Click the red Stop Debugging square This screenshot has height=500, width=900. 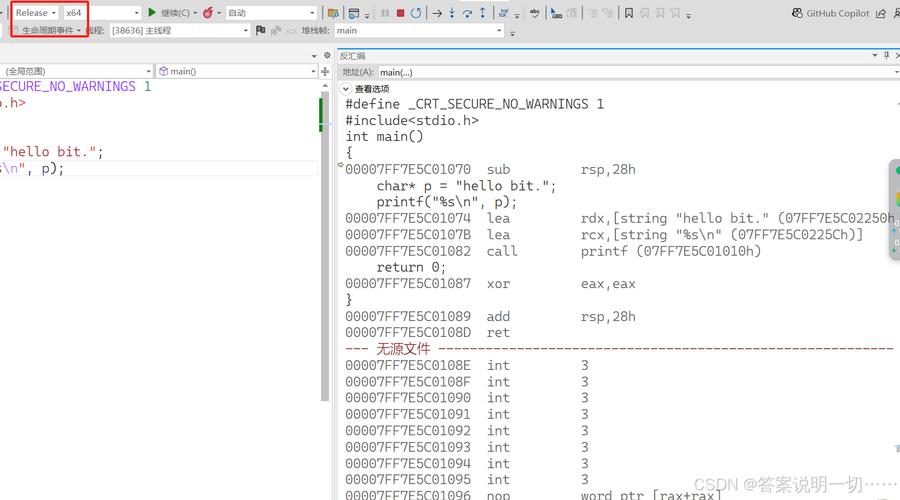401,13
